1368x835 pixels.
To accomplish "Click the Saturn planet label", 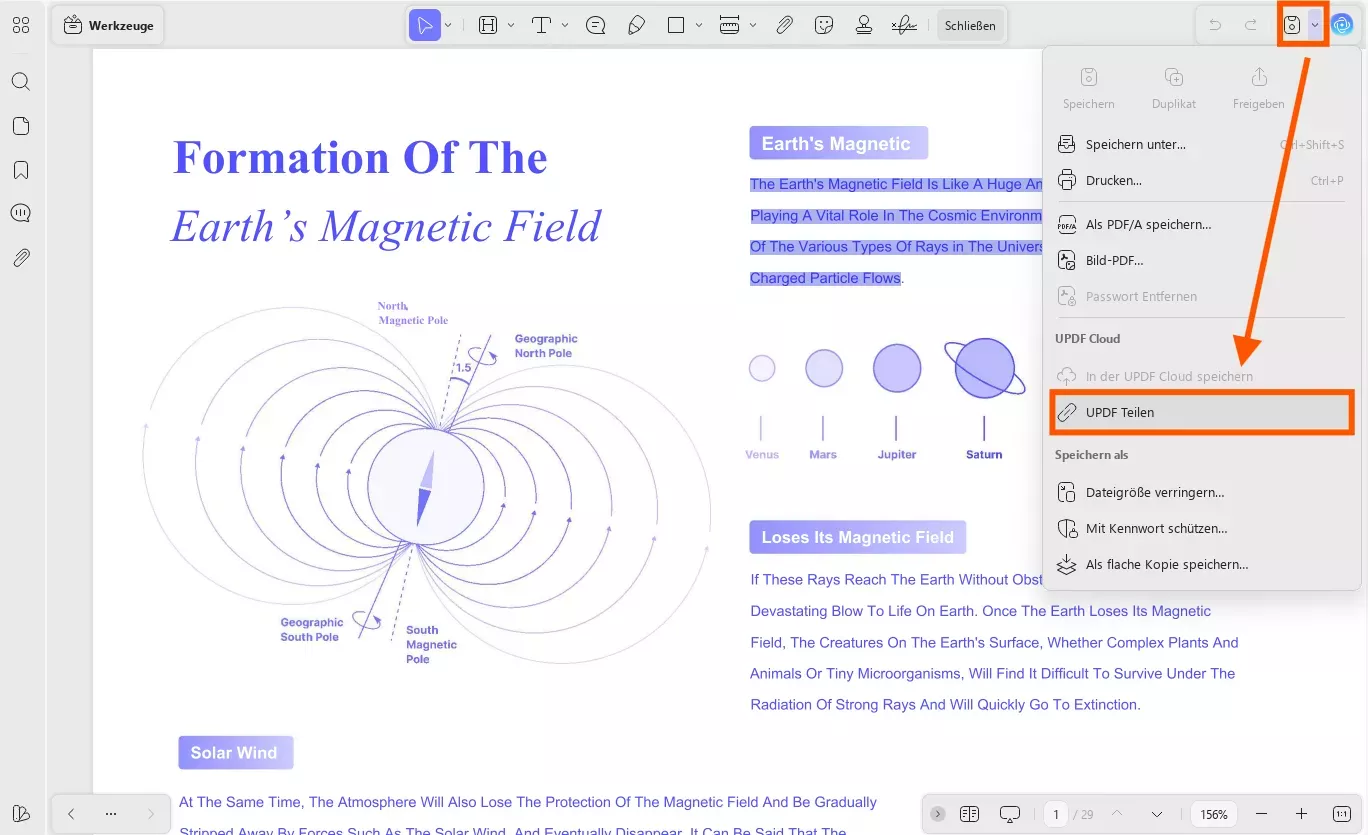I will tap(984, 454).
